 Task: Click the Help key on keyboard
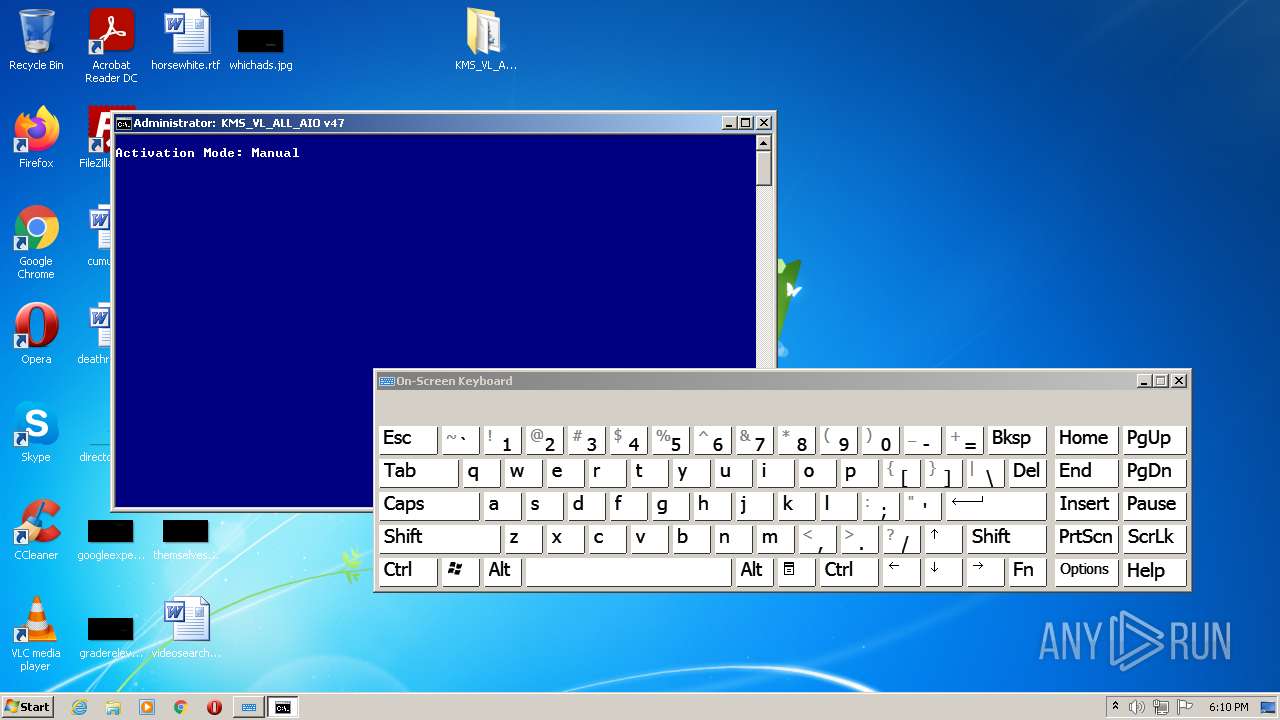pos(1155,570)
